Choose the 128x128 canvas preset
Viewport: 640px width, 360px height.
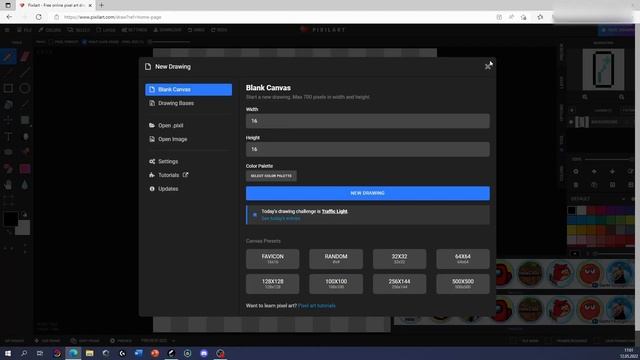pos(272,284)
